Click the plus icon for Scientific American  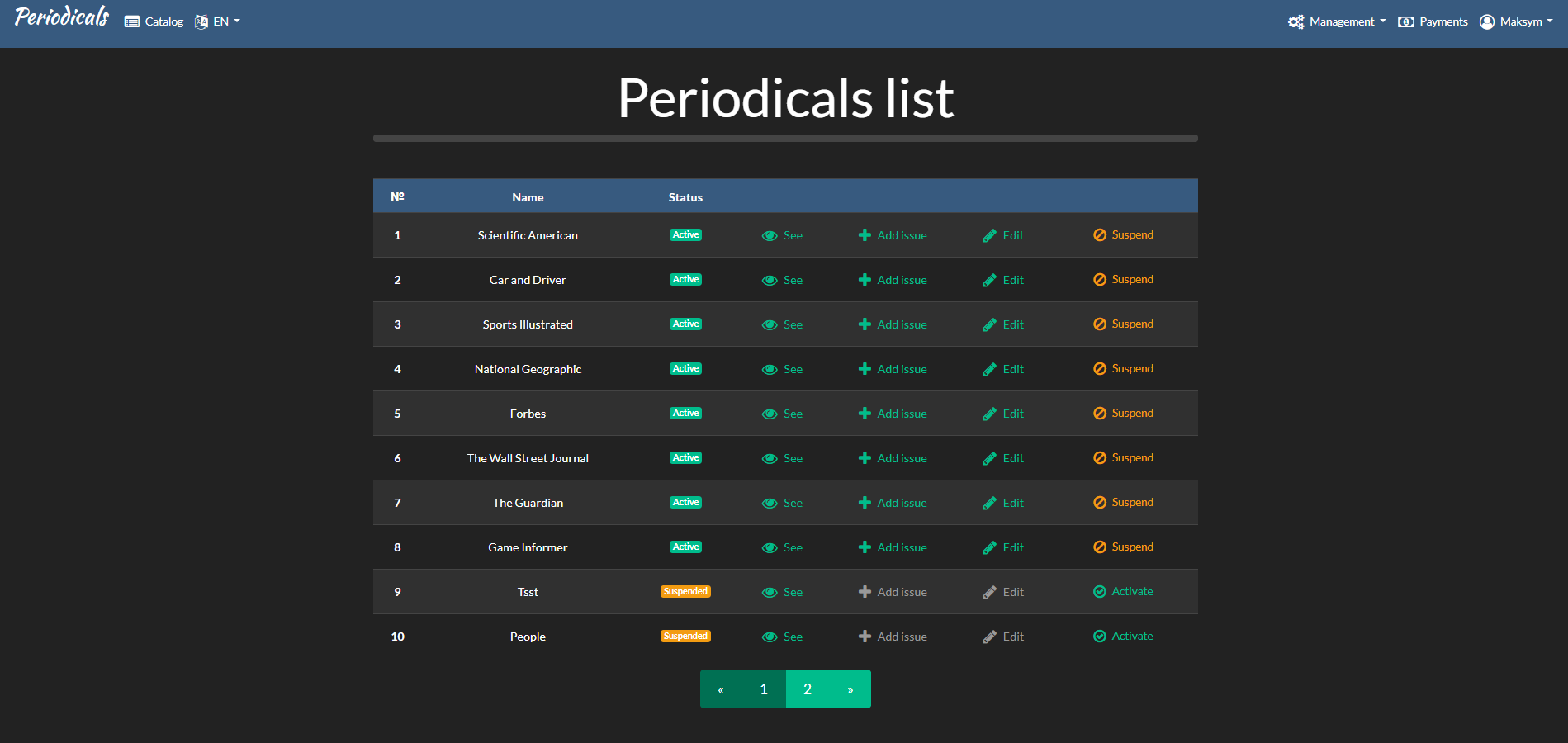tap(865, 235)
